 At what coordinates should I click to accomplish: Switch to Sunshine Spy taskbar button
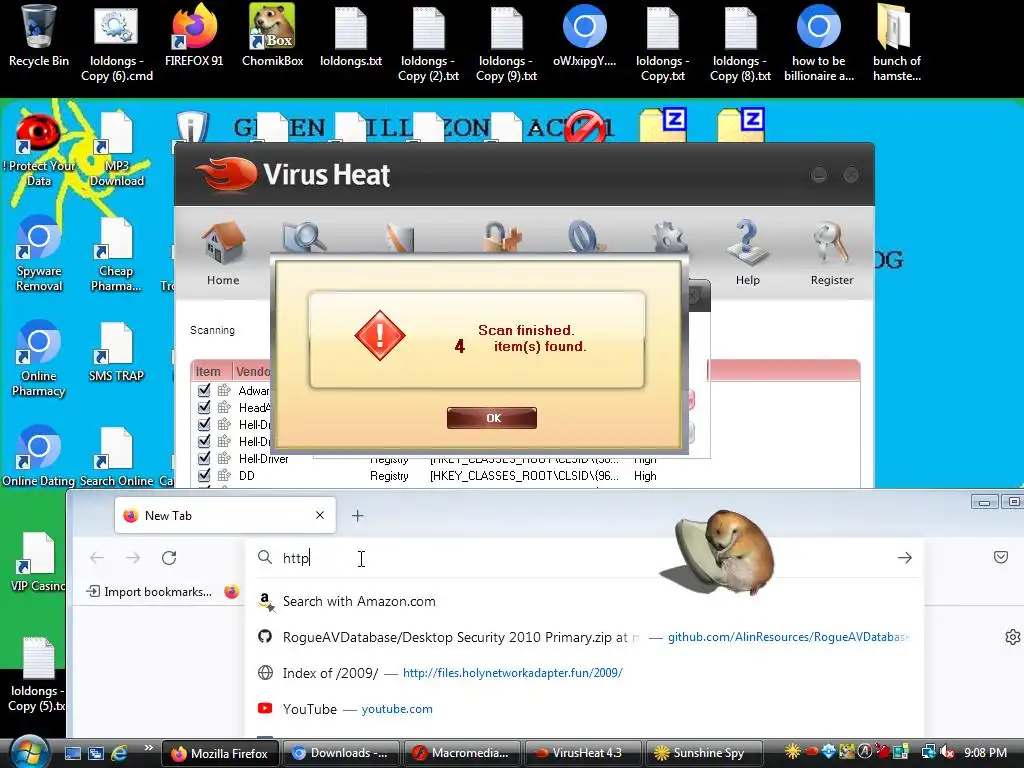click(704, 753)
